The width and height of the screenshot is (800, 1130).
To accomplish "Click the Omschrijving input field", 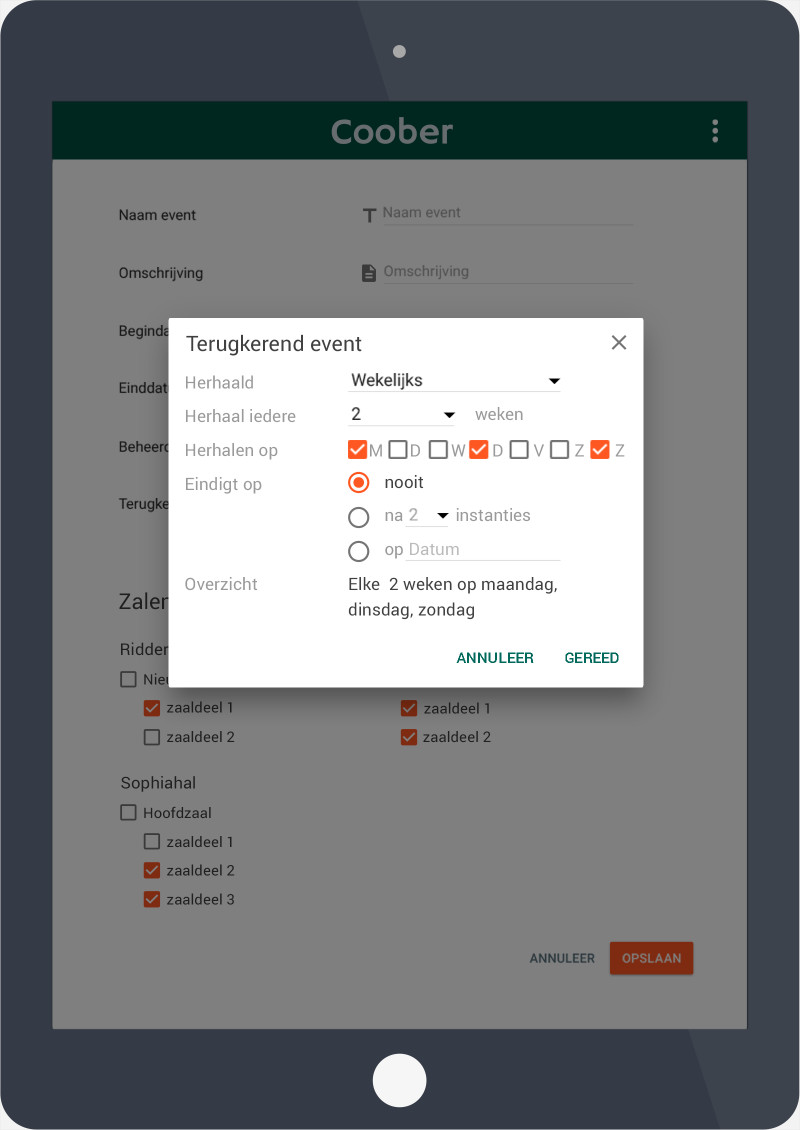I will (x=507, y=272).
